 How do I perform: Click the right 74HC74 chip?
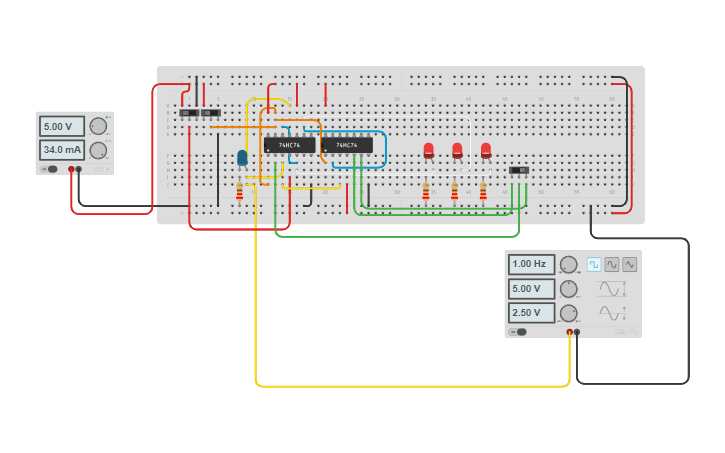(347, 145)
